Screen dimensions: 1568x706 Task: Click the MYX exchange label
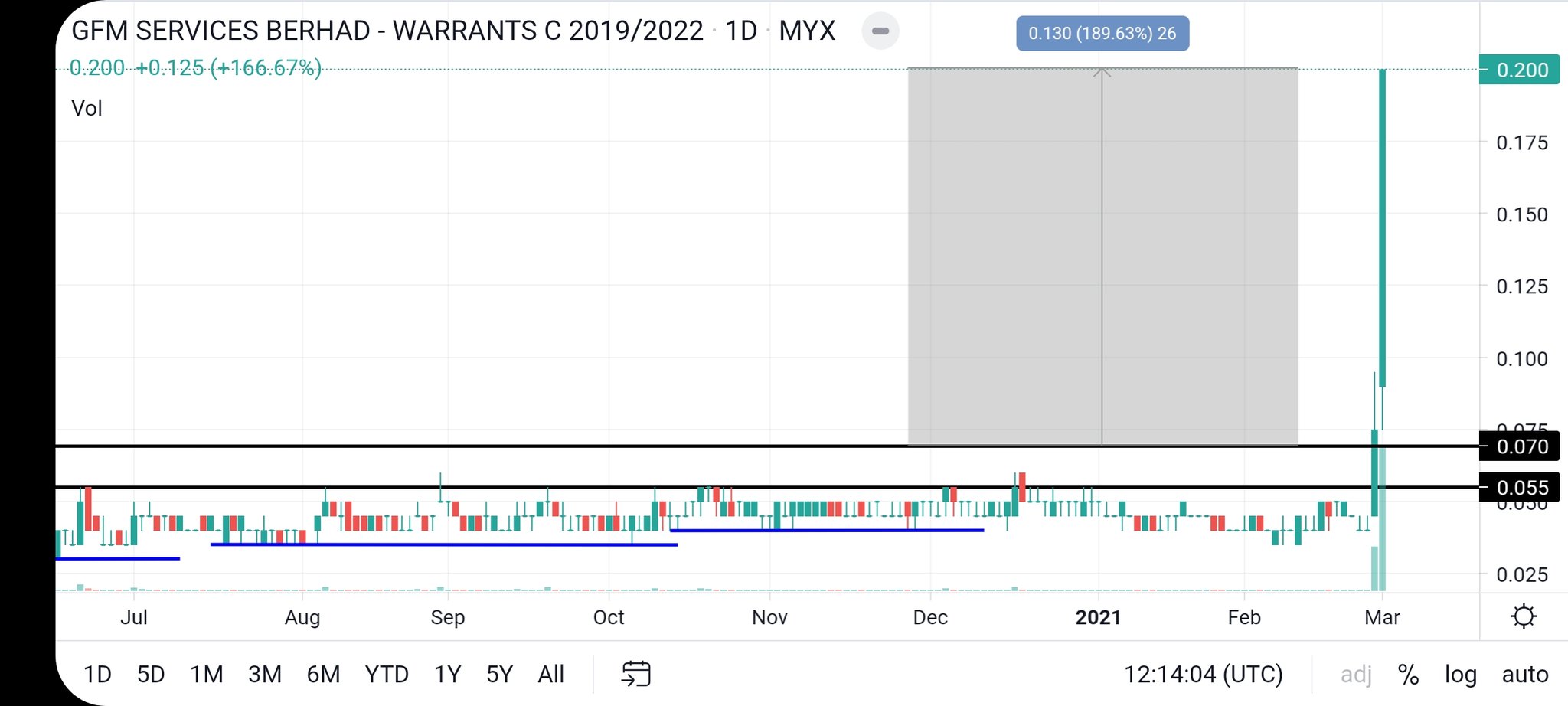click(x=807, y=31)
